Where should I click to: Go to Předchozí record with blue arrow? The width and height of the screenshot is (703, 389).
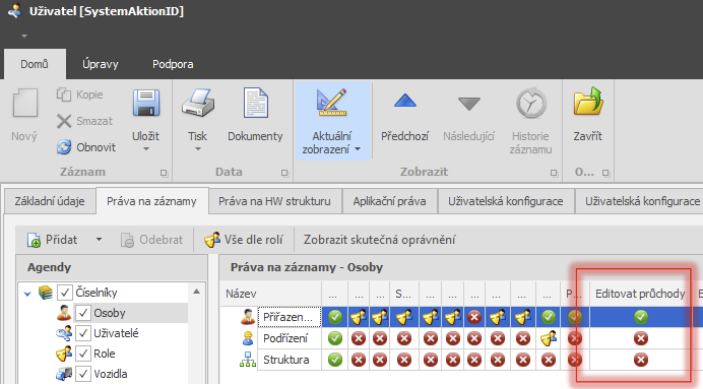point(405,101)
